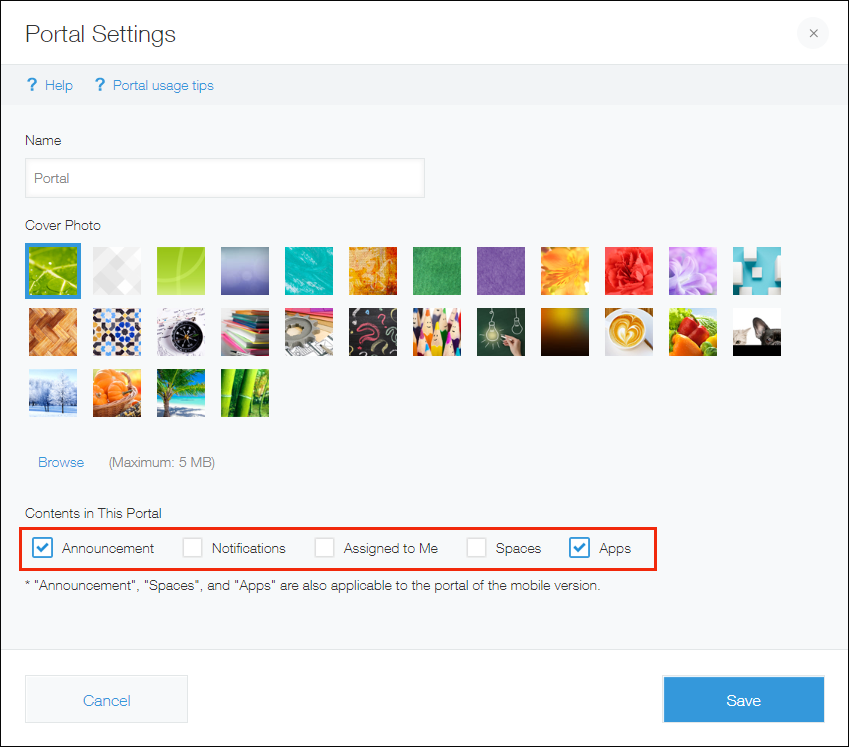Viewport: 849px width, 747px height.
Task: Check the Assigned to Me option
Action: pyautogui.click(x=324, y=547)
